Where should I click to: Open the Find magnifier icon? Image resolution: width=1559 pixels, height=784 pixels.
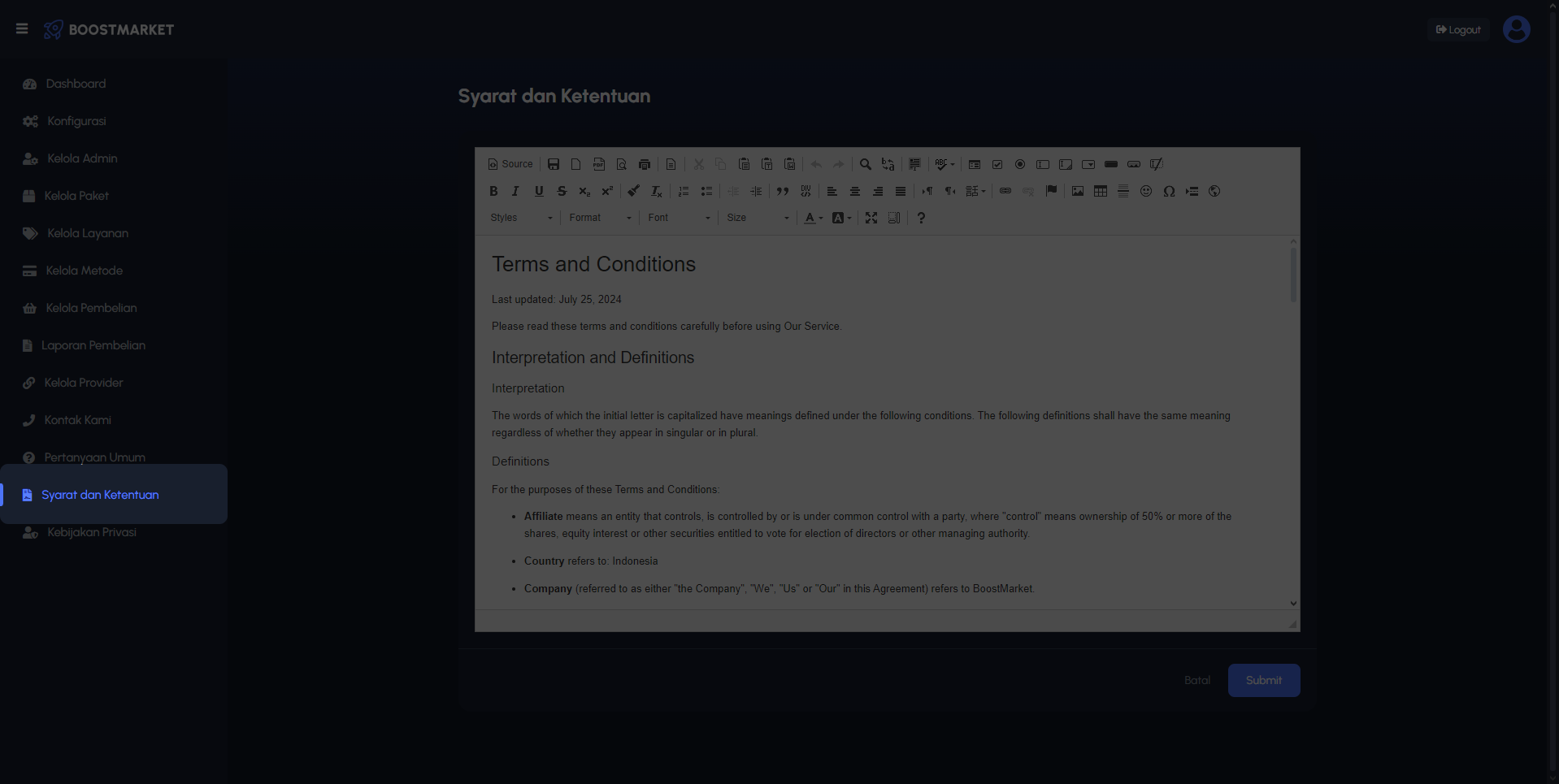866,164
